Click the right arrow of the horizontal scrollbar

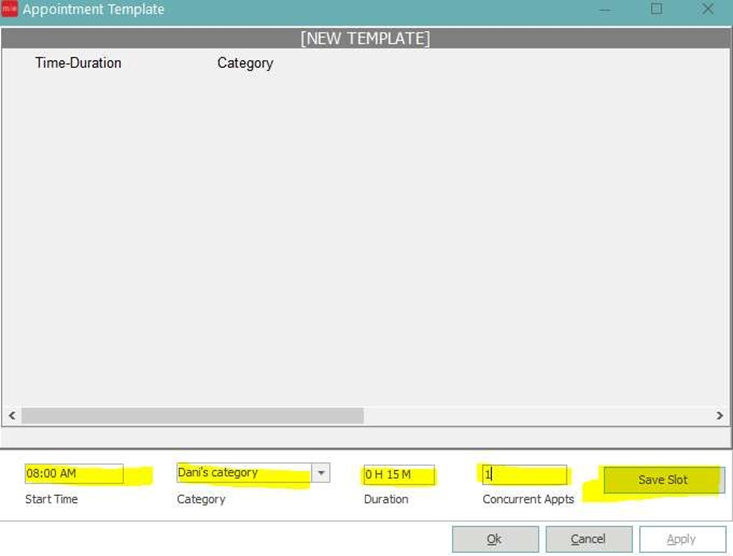719,415
